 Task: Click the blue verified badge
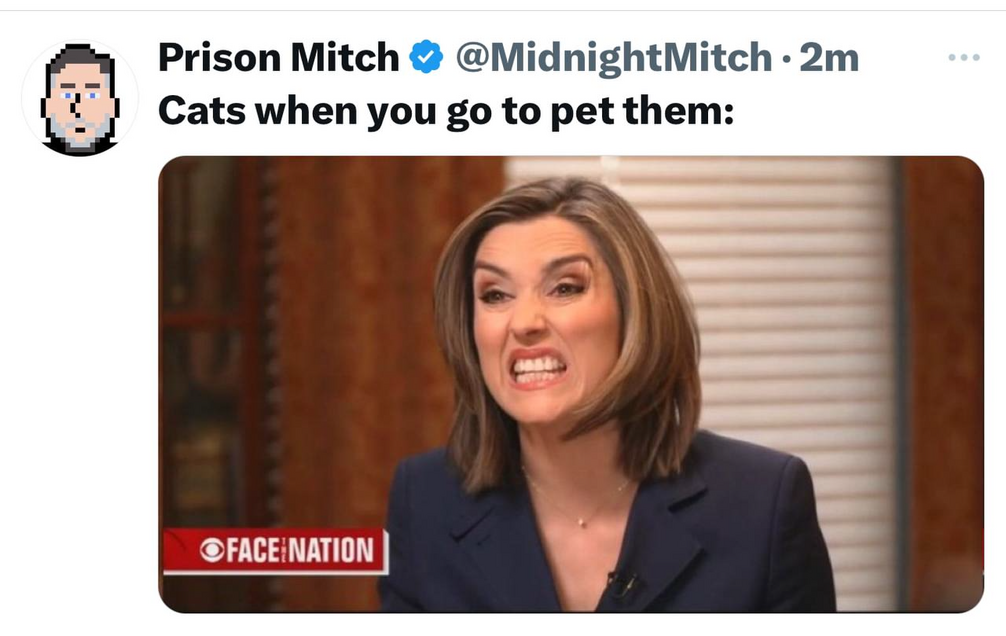[x=427, y=57]
